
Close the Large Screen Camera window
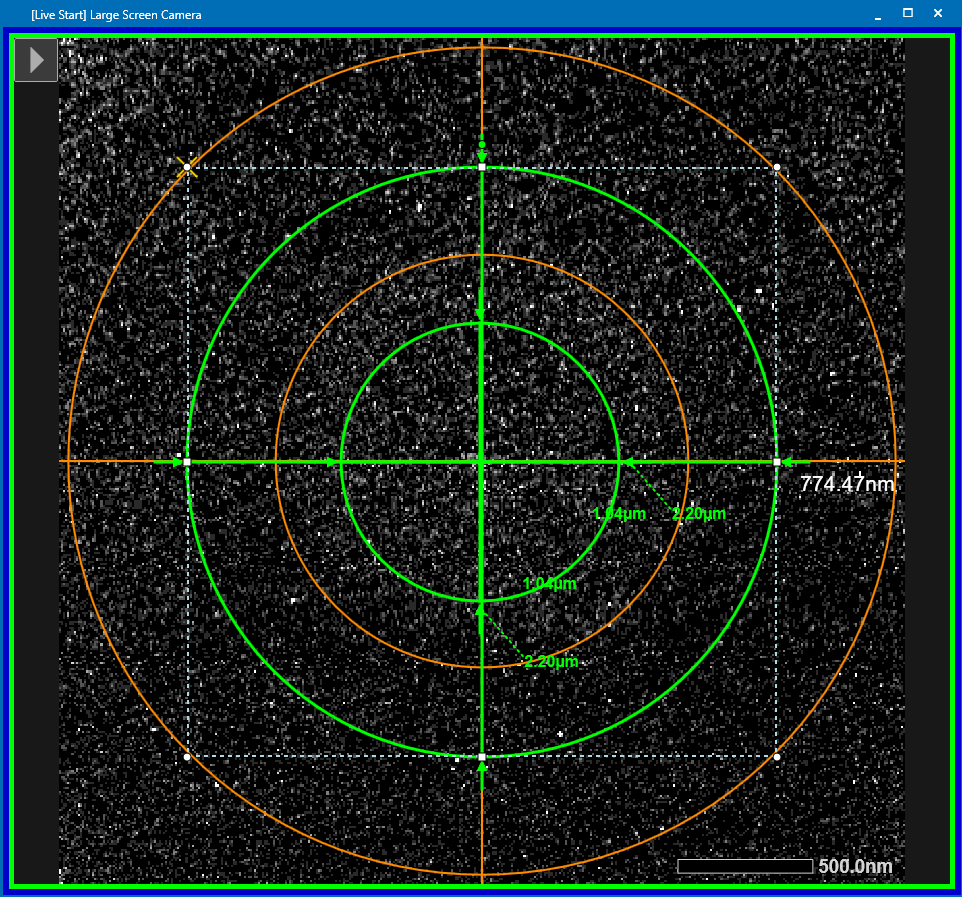tap(937, 13)
